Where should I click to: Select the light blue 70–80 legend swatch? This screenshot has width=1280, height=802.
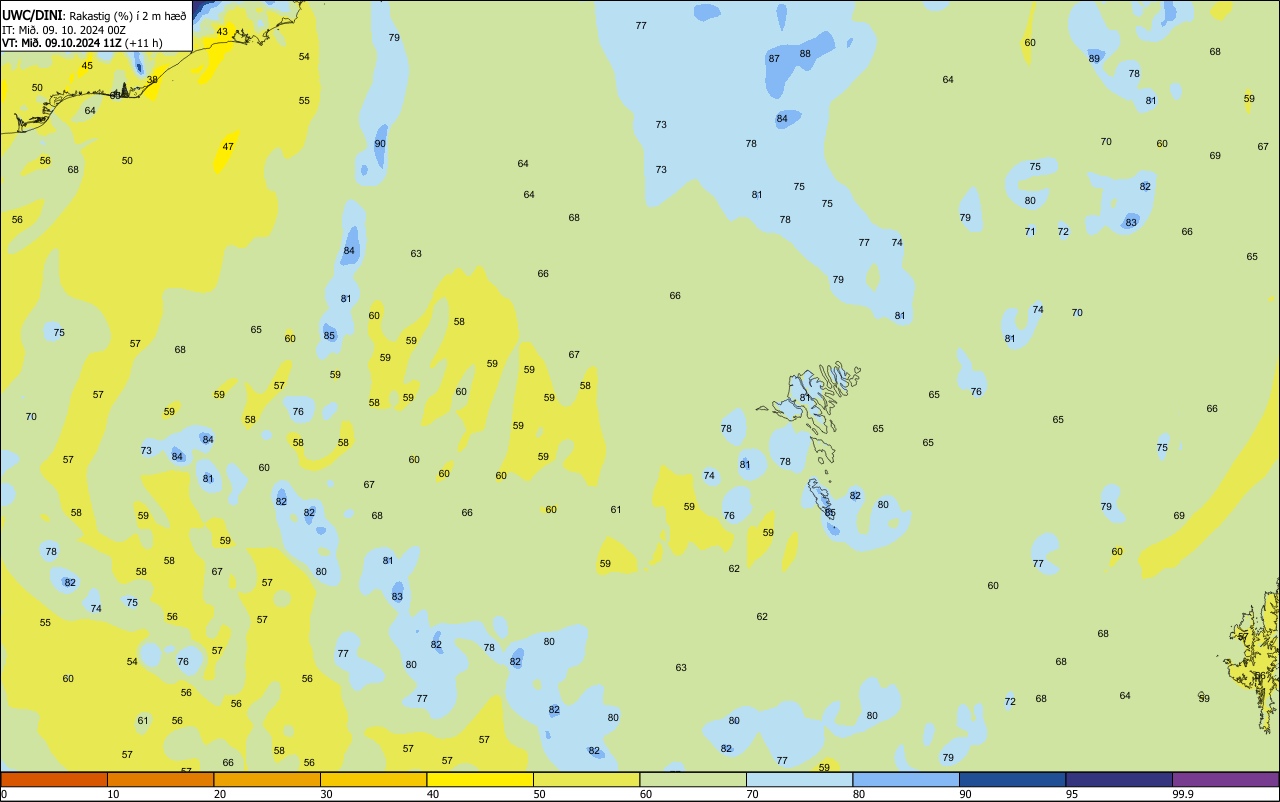pyautogui.click(x=799, y=779)
